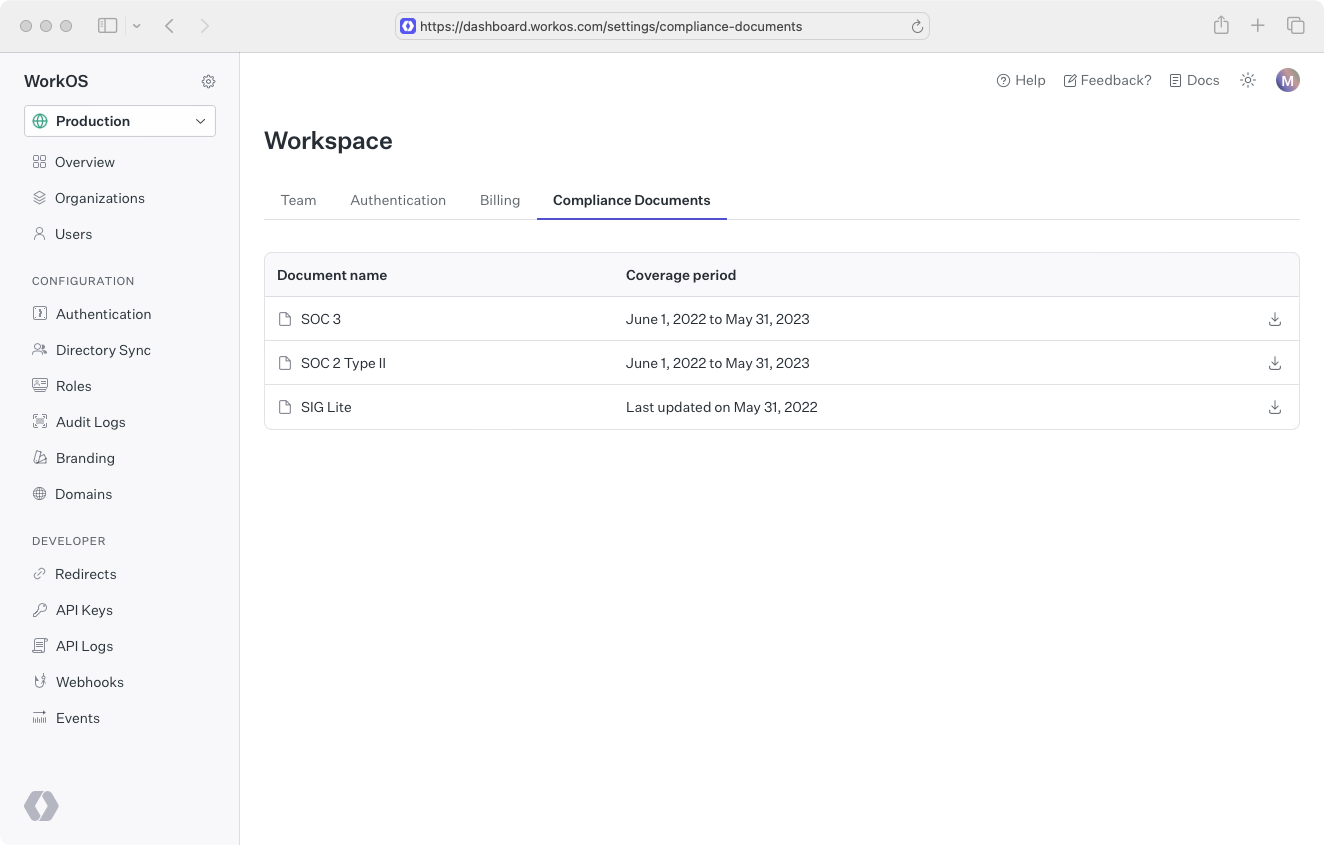This screenshot has width=1324, height=845.
Task: Click the profile avatar with letter M
Action: click(1288, 80)
